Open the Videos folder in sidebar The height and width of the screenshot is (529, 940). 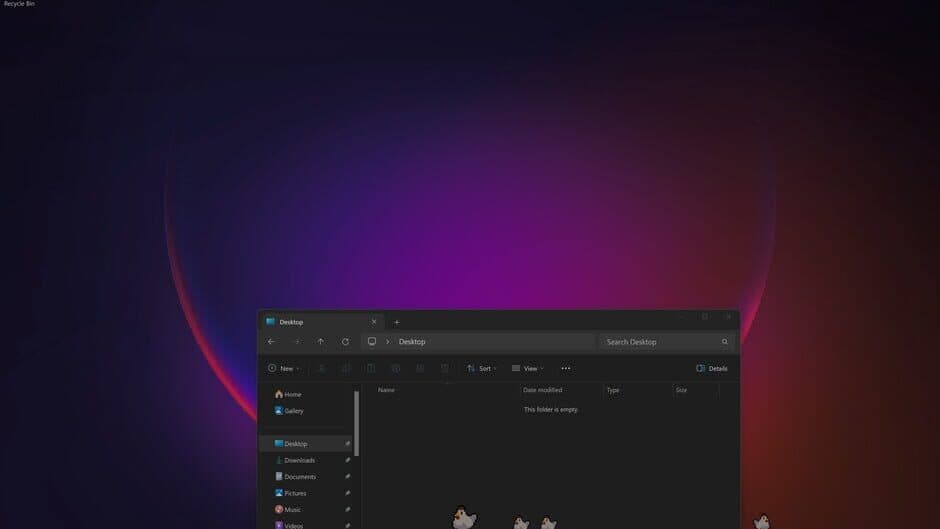pos(289,525)
